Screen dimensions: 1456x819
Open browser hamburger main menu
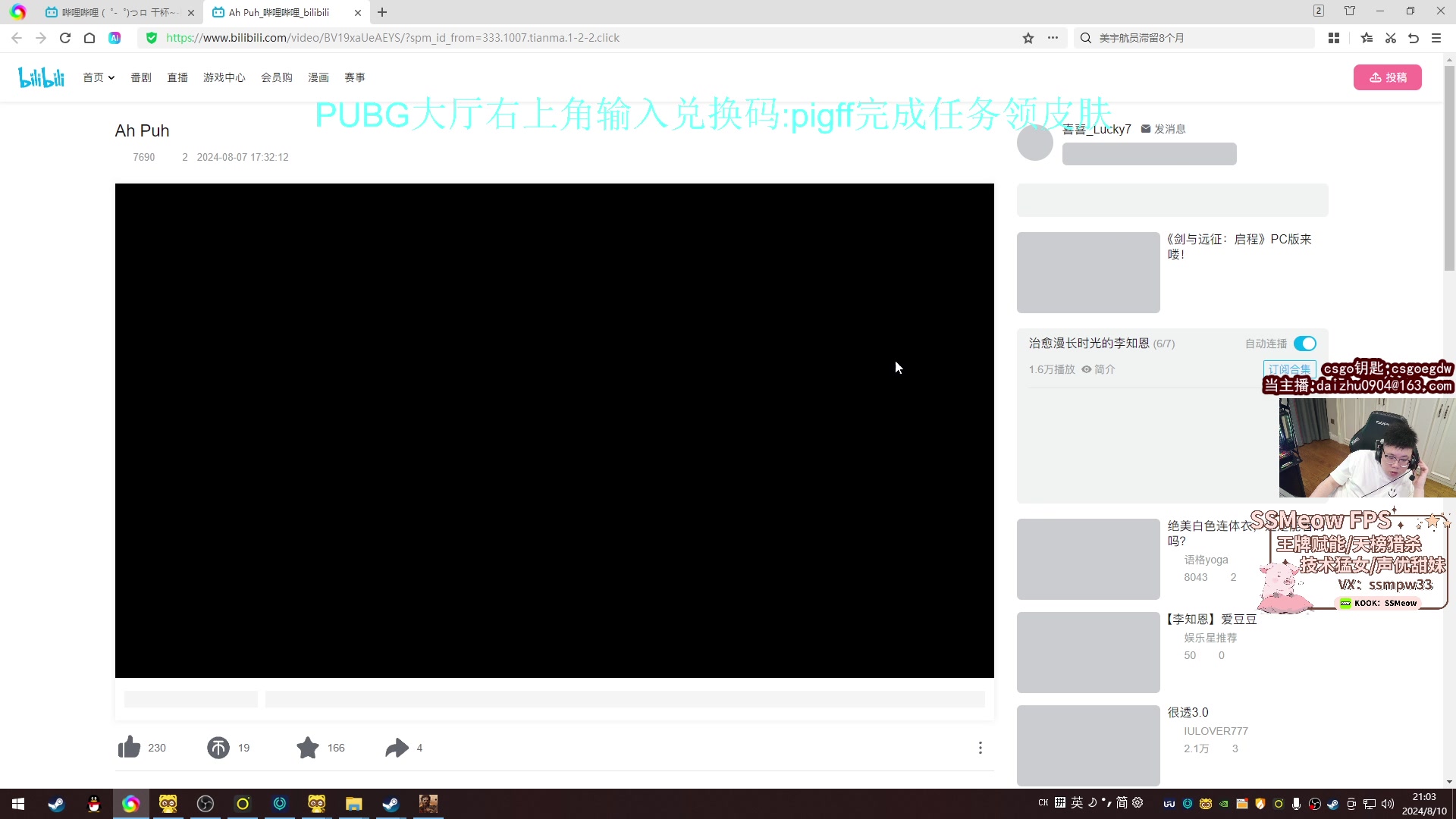point(1436,38)
